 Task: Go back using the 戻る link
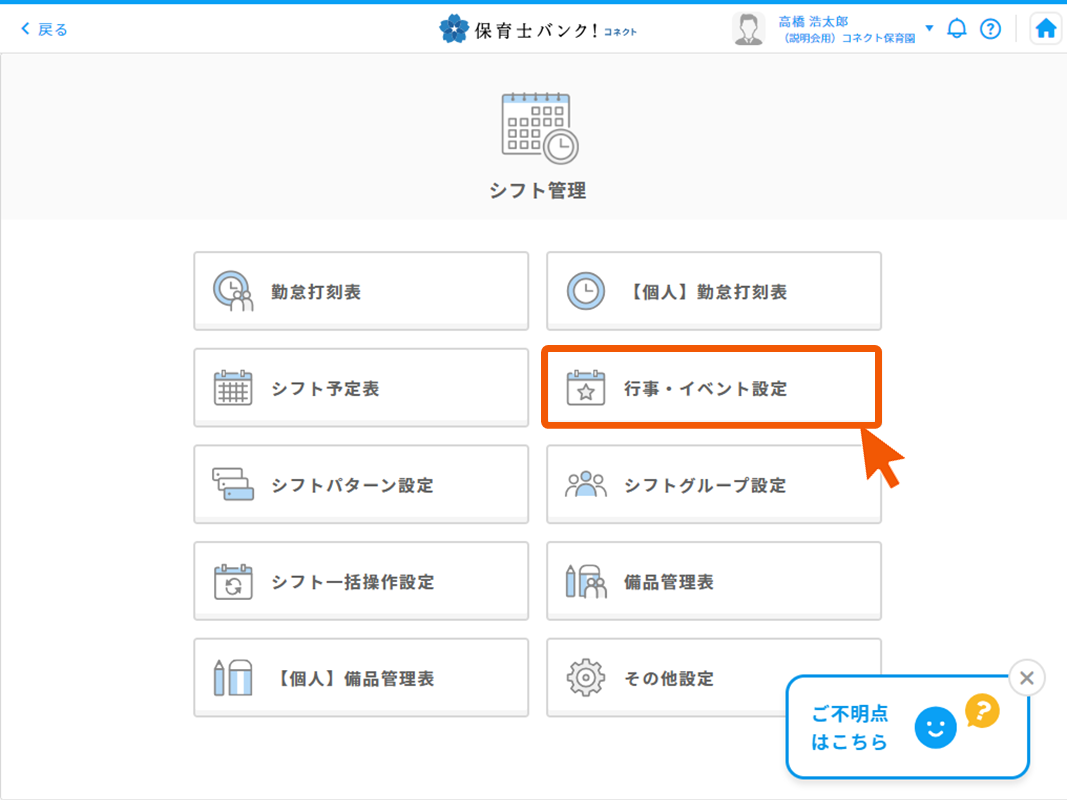45,29
